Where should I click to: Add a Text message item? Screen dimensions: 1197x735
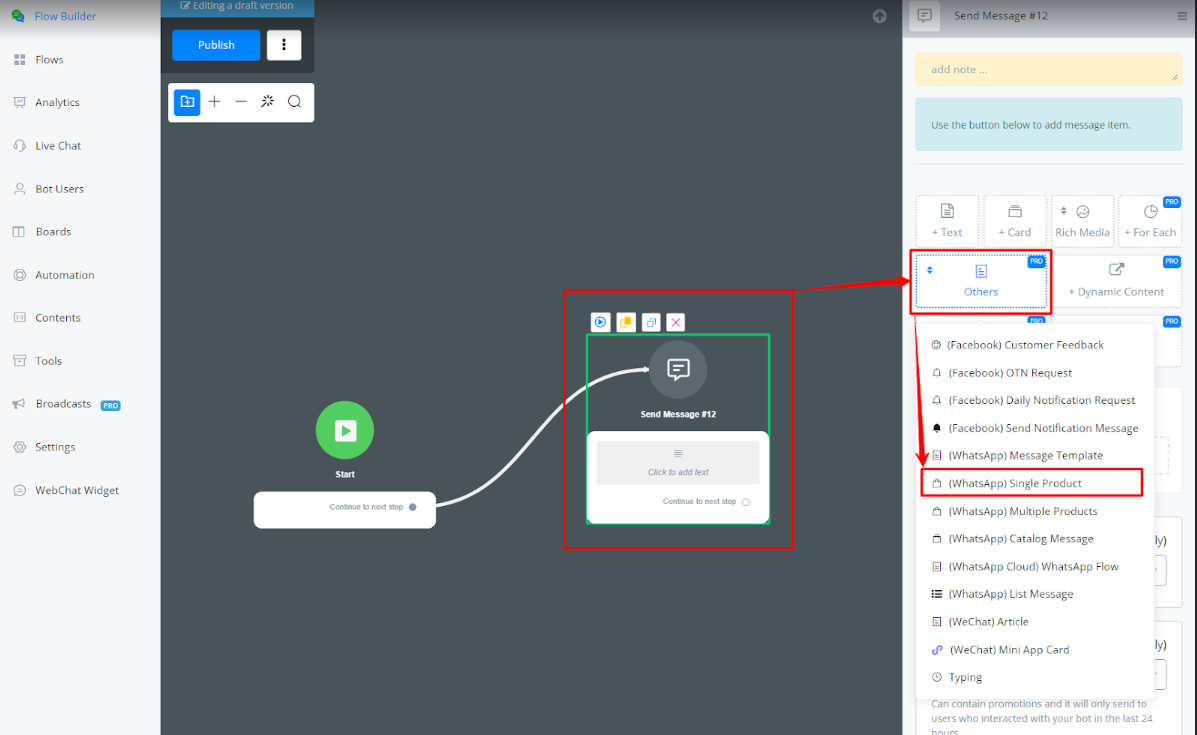947,221
